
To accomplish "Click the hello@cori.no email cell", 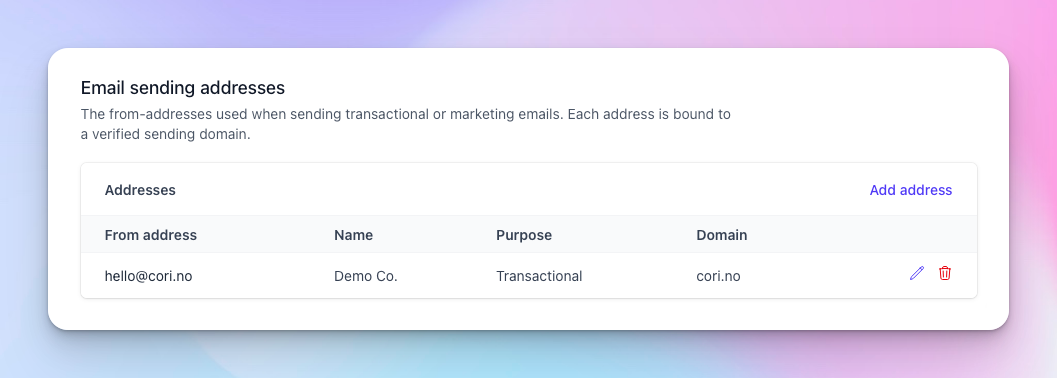I will (148, 276).
